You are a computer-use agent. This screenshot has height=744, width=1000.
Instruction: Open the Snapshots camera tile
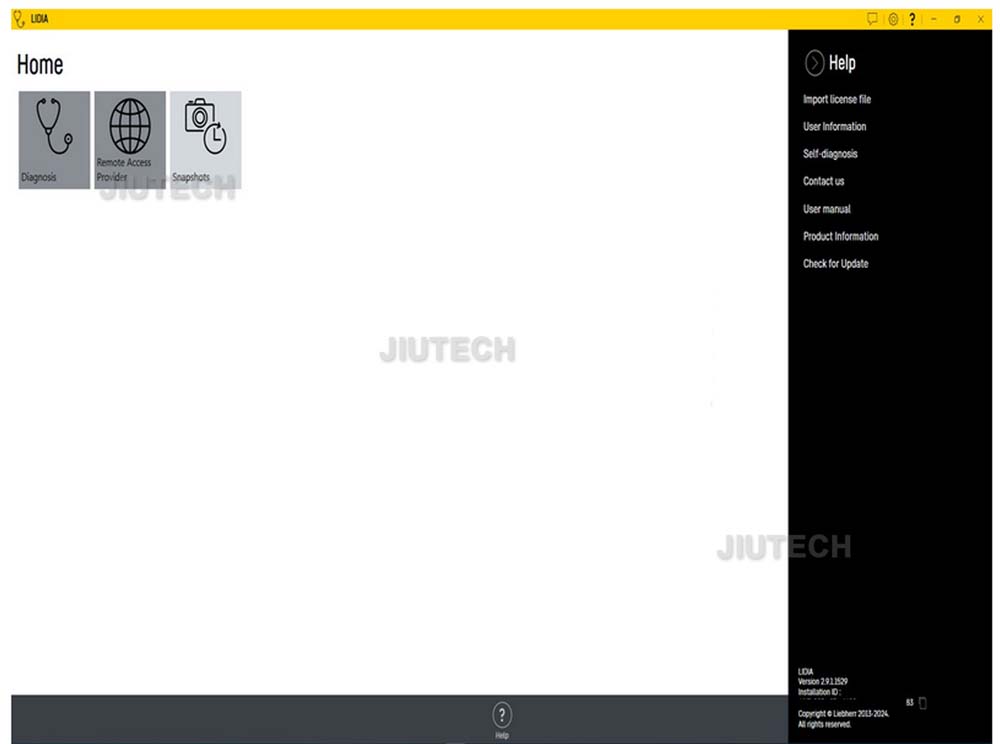click(205, 140)
